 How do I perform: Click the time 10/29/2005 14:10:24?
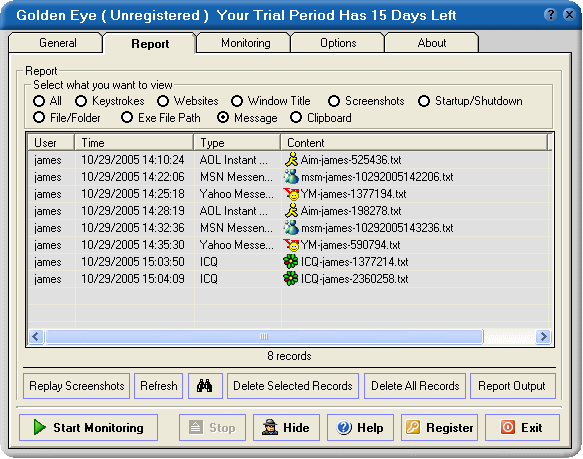(133, 160)
